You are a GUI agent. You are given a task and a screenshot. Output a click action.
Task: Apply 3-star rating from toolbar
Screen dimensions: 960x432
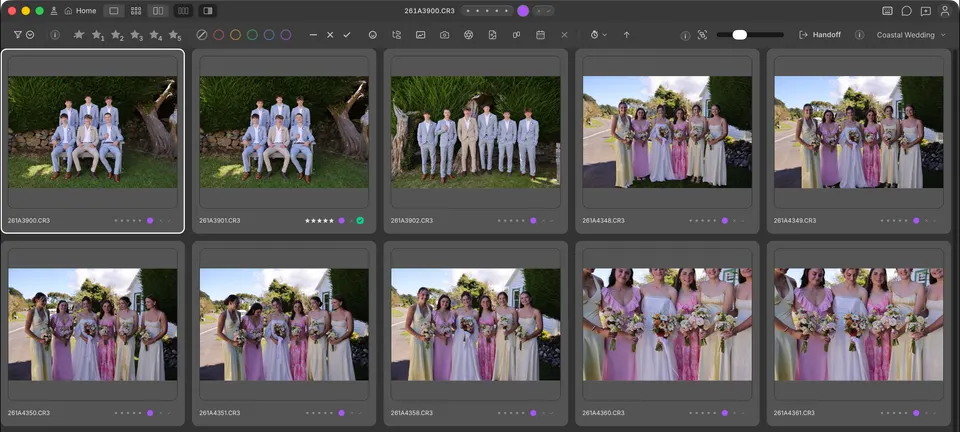click(136, 35)
